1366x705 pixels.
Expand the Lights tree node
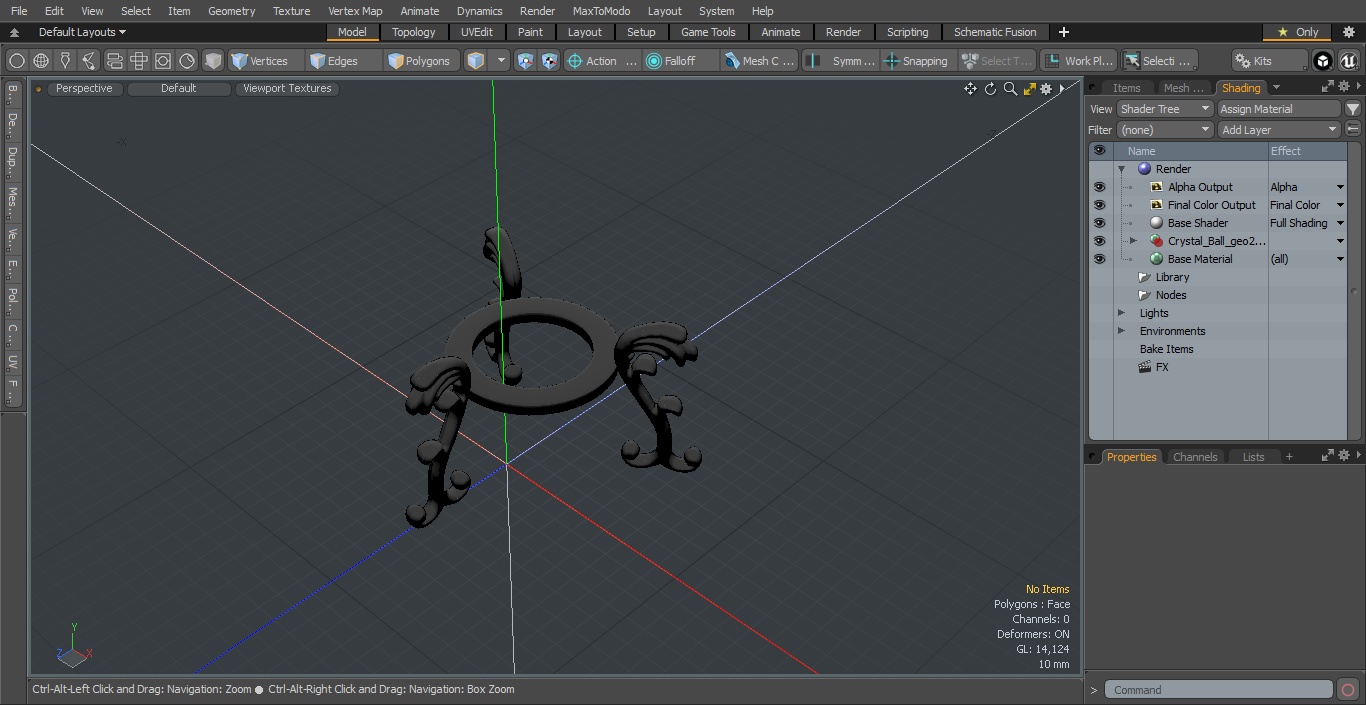click(x=1121, y=313)
